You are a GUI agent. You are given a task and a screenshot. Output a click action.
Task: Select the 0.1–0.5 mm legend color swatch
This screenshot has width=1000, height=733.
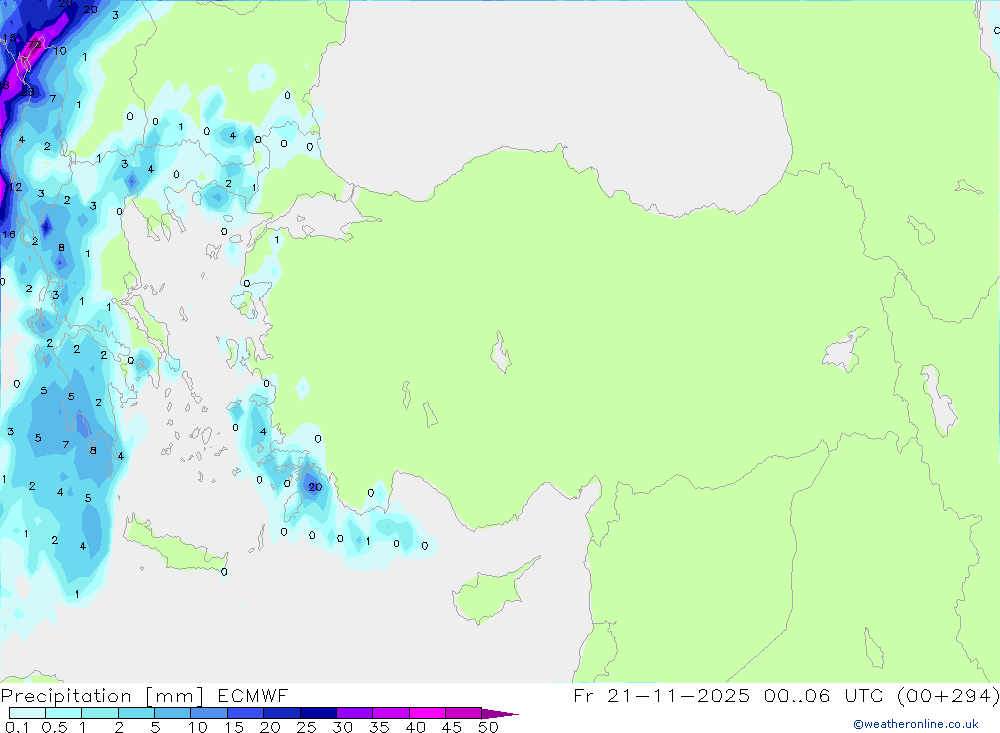(27, 713)
